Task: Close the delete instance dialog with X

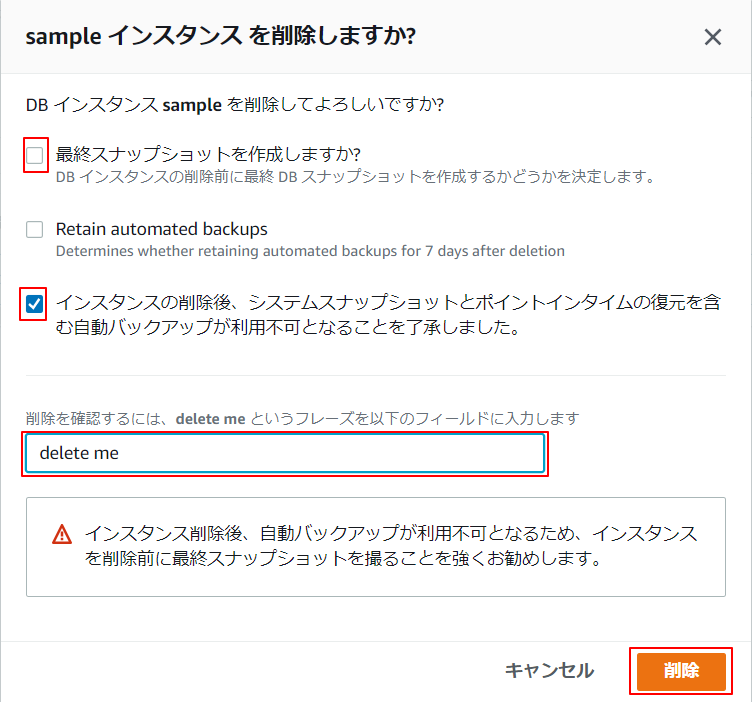Action: click(x=713, y=37)
